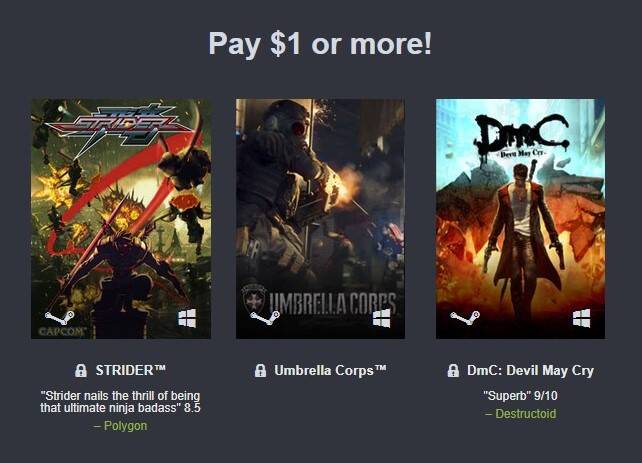Select the STRIDER™ game title

click(131, 370)
